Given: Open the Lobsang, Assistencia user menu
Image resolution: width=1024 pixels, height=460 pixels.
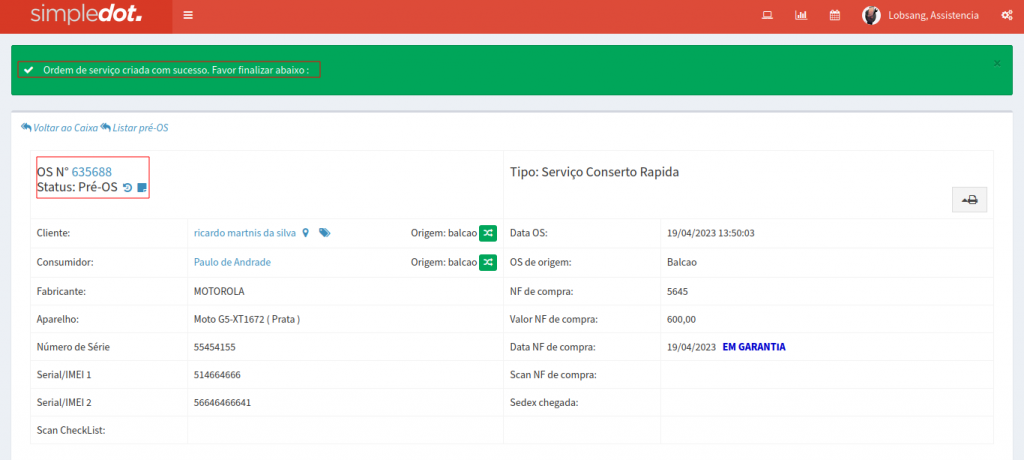Looking at the screenshot, I should 932,16.
